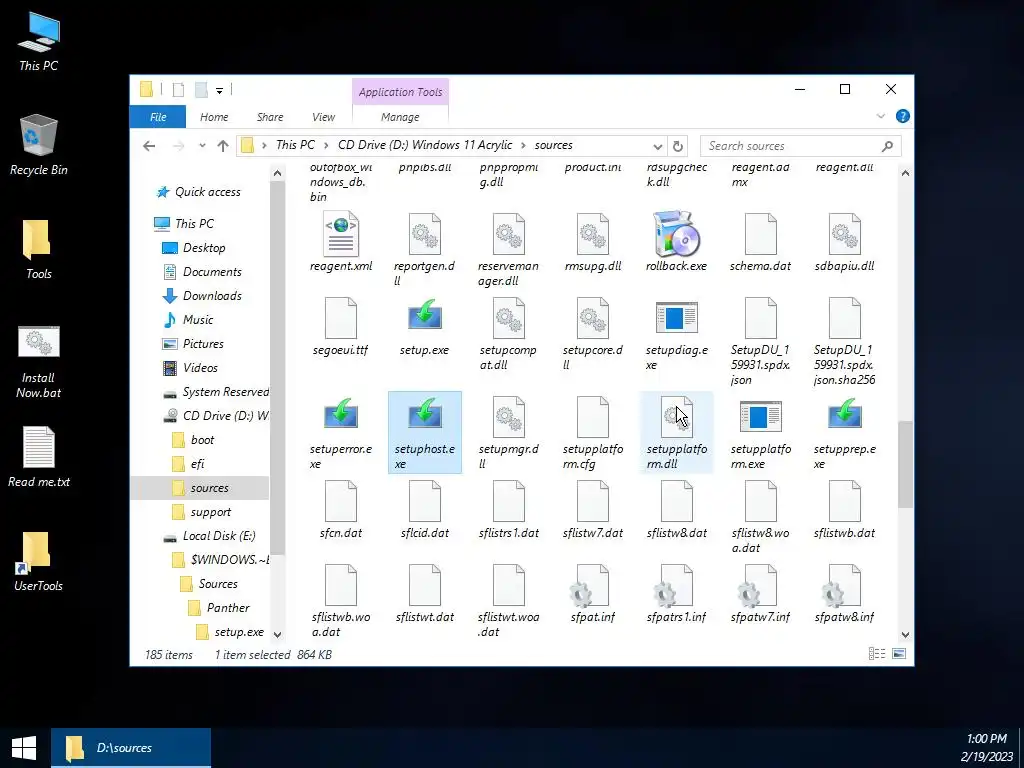Click the file list vertical scrollbar thumb
Image resolution: width=1024 pixels, height=768 pixels.
[905, 464]
